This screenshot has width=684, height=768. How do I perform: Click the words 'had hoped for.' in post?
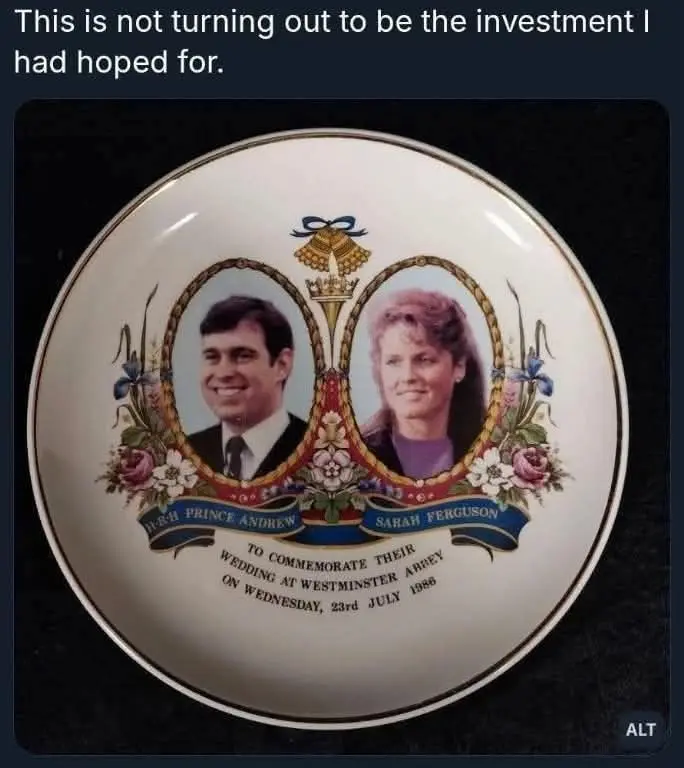119,63
